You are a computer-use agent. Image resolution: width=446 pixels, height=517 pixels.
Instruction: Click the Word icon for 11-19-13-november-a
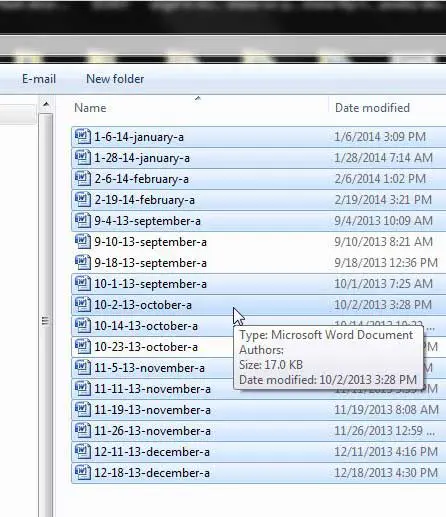[x=83, y=410]
